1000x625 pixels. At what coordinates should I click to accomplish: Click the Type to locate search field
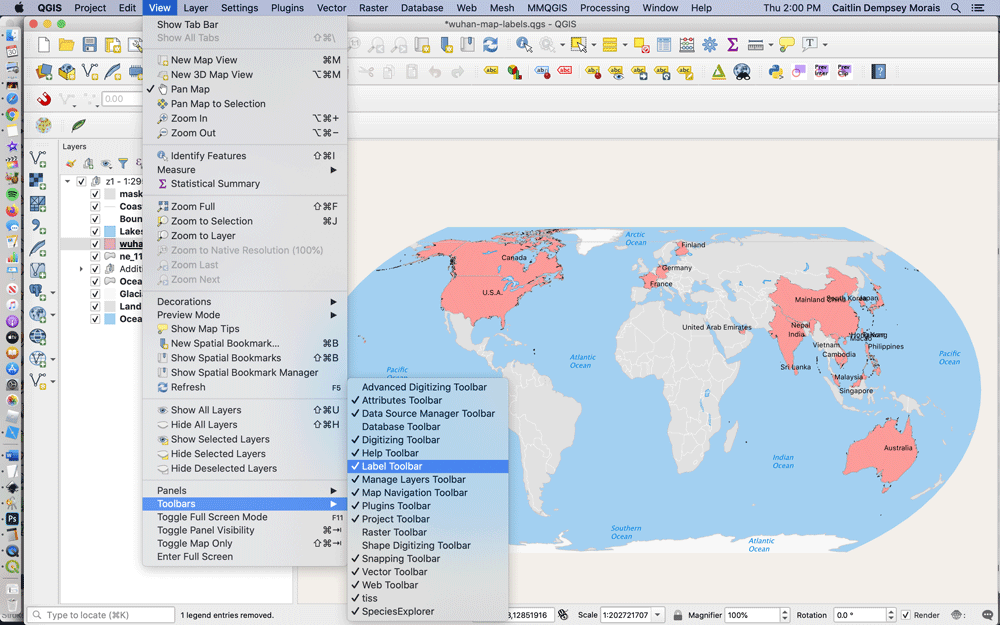point(101,615)
